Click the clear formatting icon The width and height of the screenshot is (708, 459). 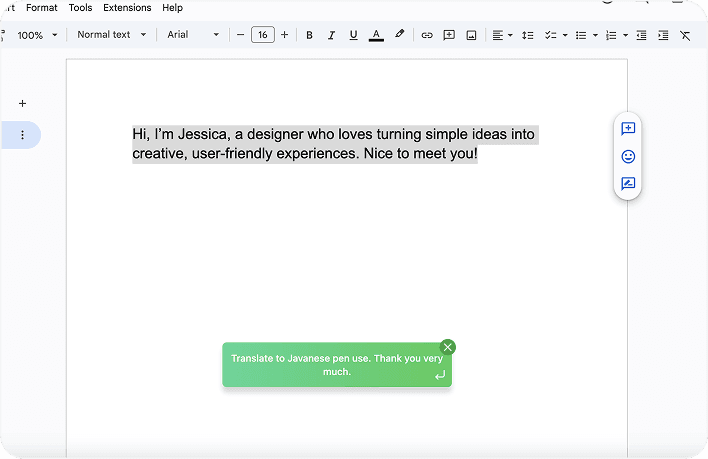(x=685, y=35)
